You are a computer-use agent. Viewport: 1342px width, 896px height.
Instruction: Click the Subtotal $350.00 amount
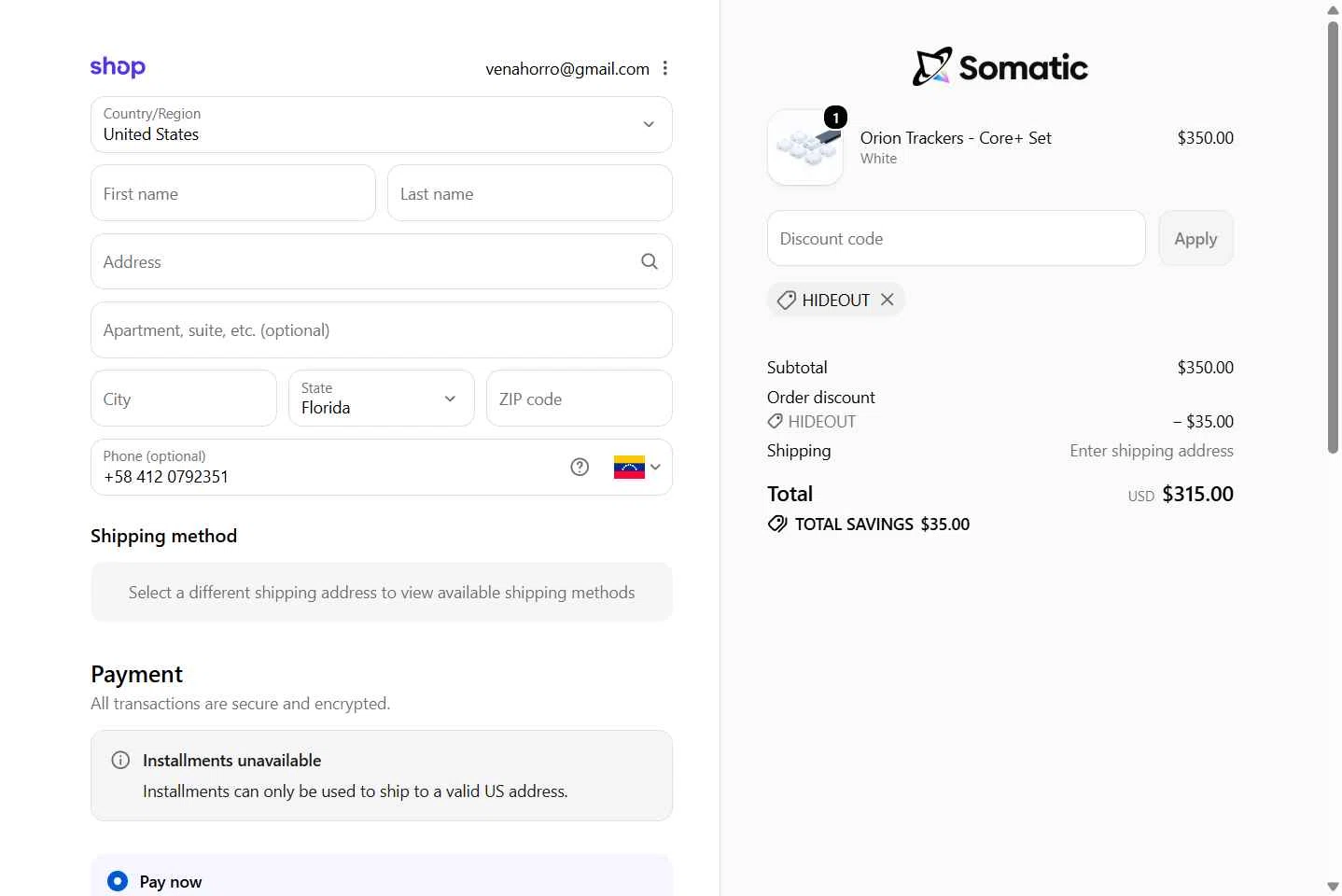point(1206,367)
